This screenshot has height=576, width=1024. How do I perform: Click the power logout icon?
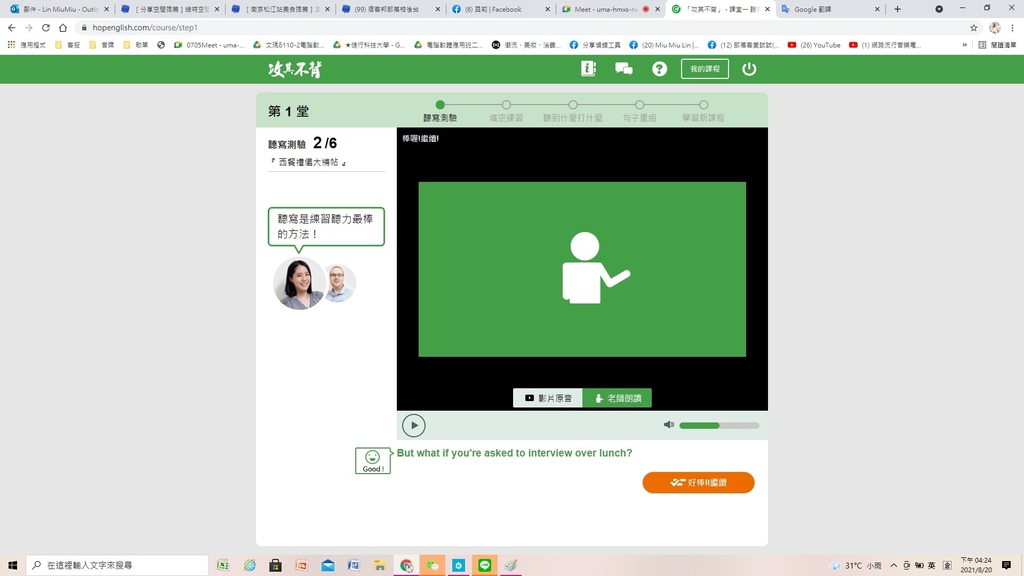coord(749,69)
